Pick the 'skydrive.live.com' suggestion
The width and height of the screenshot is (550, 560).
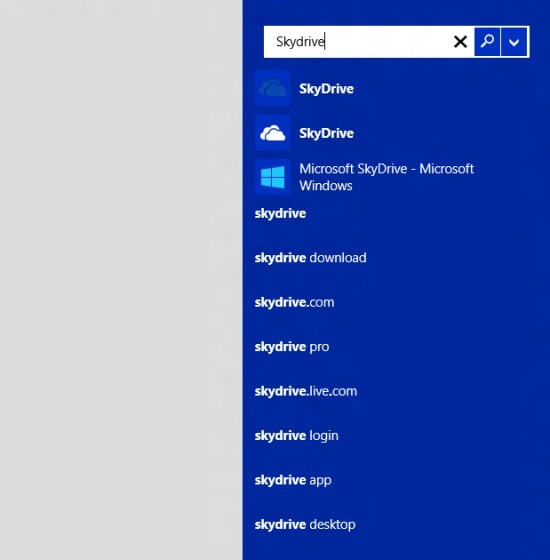(x=306, y=391)
